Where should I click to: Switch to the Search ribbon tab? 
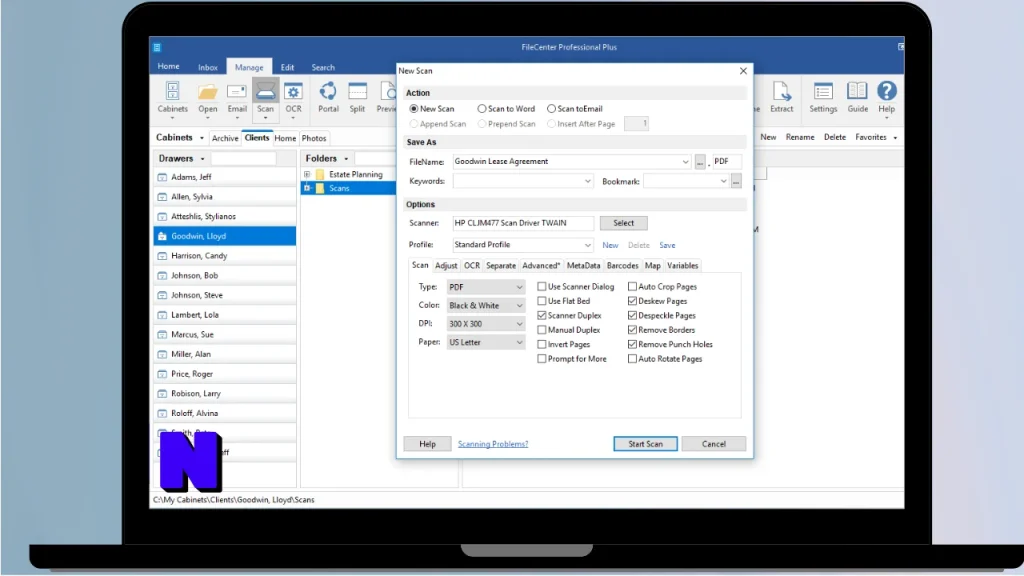pyautogui.click(x=323, y=67)
